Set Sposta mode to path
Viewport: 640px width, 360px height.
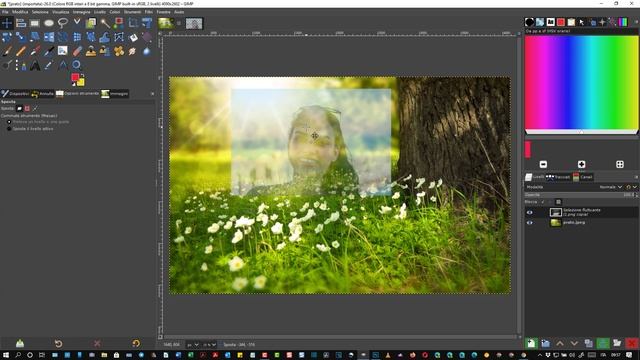tap(35, 109)
